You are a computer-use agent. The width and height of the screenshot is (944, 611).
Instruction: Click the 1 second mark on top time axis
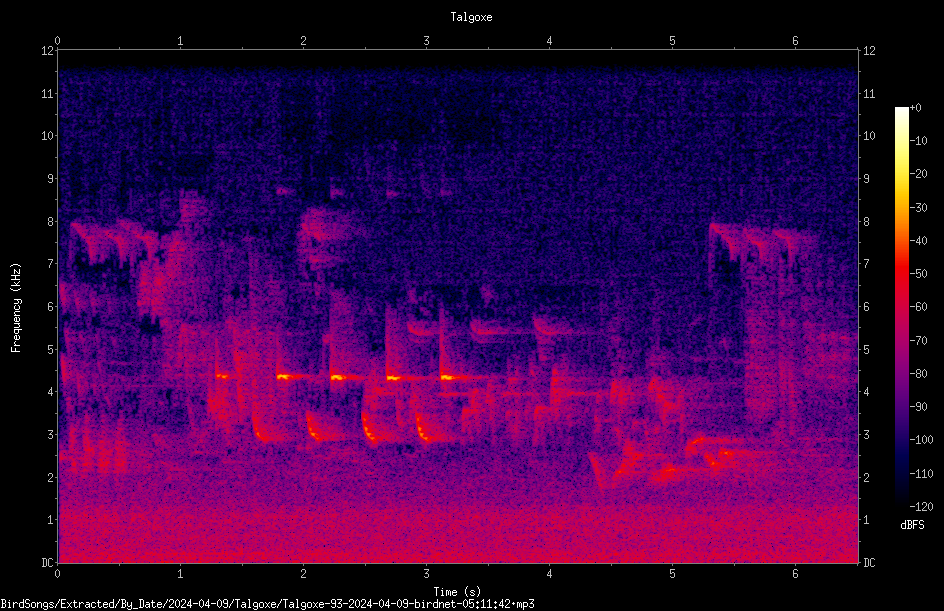click(x=180, y=41)
